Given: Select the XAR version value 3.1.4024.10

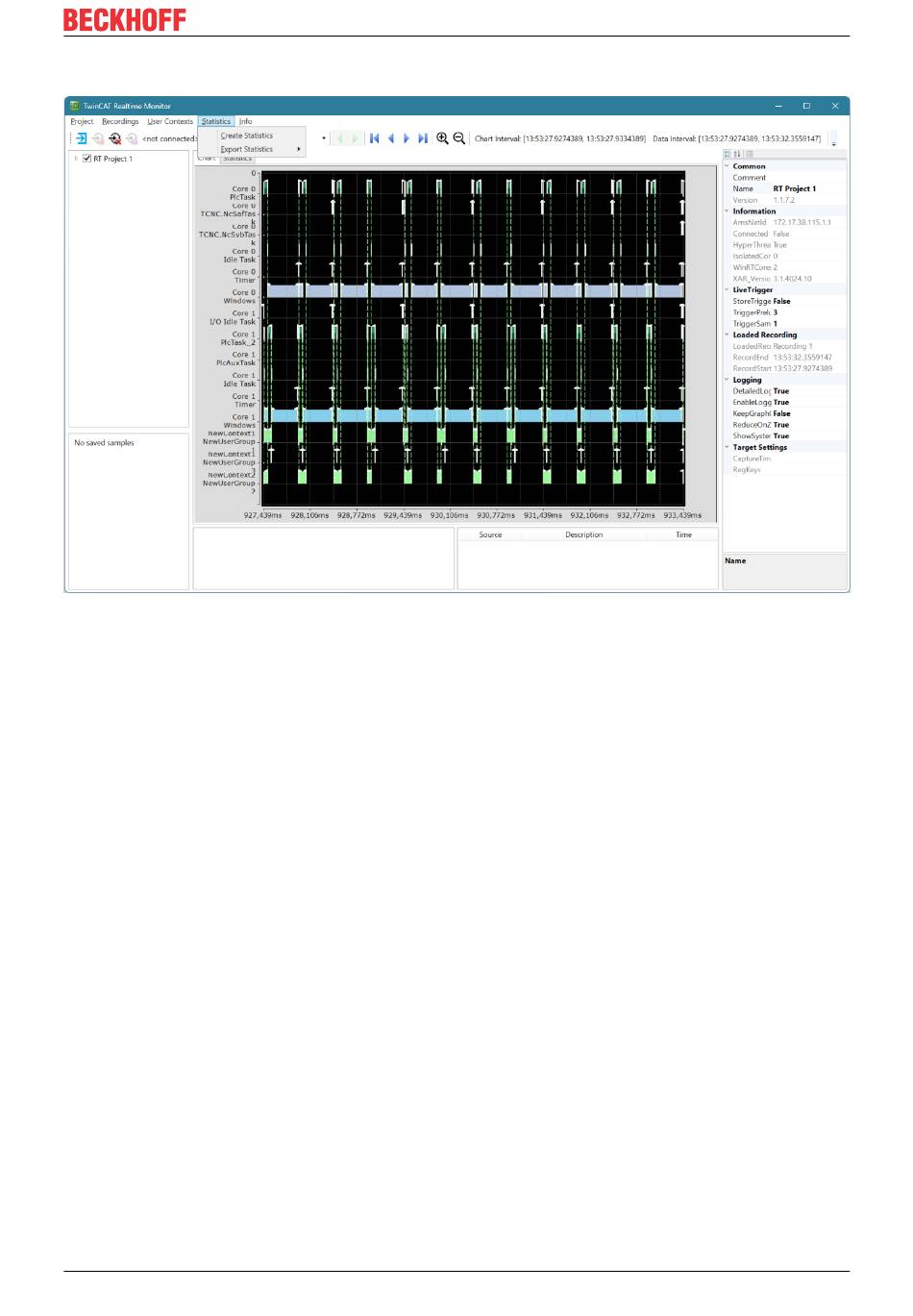Looking at the screenshot, I should (x=793, y=279).
